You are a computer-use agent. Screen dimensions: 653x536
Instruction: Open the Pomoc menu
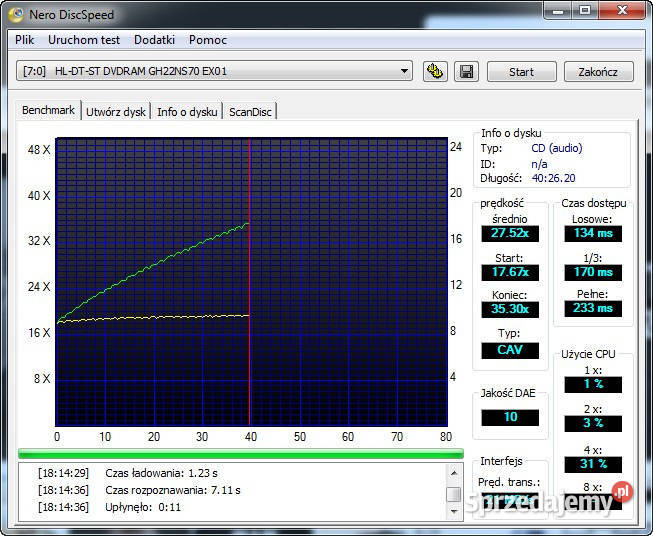point(208,40)
